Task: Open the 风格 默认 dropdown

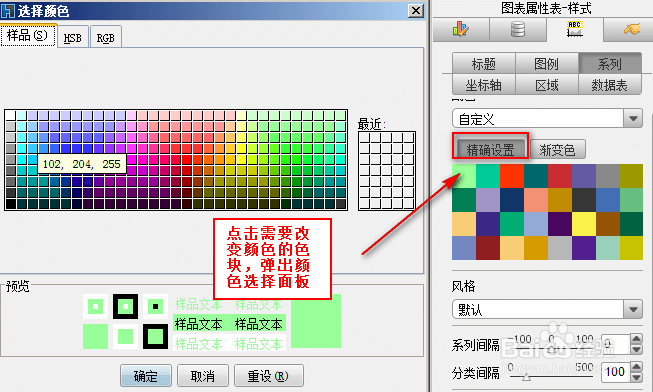Action: 547,310
